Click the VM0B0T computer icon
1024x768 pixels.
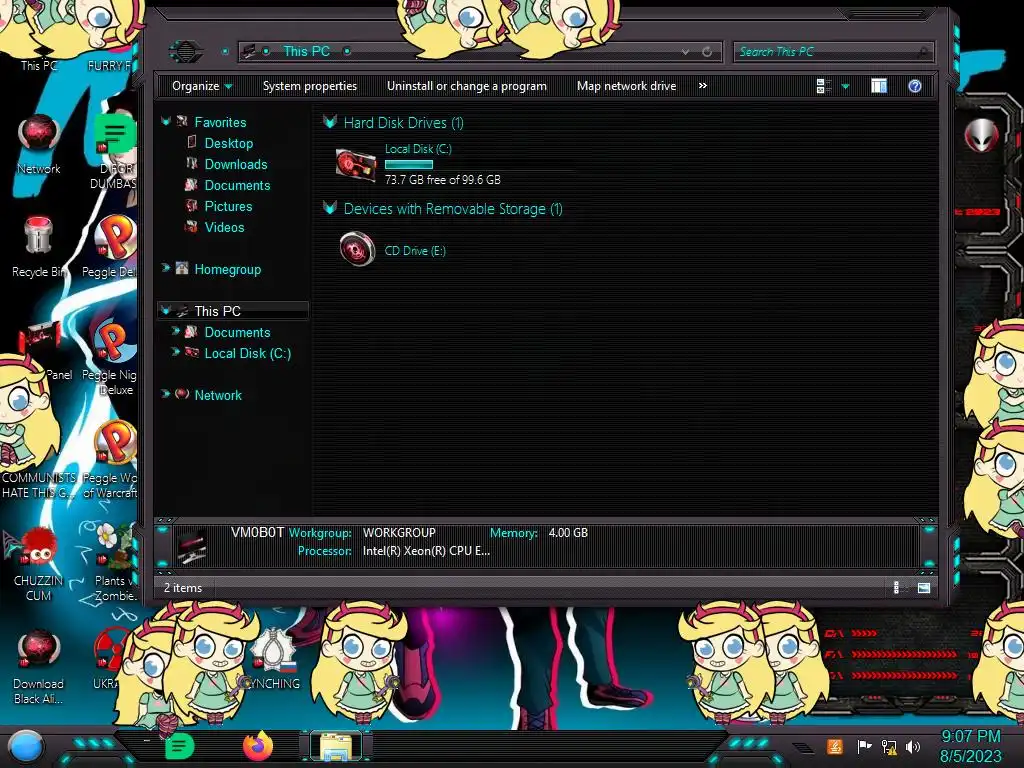click(x=192, y=545)
